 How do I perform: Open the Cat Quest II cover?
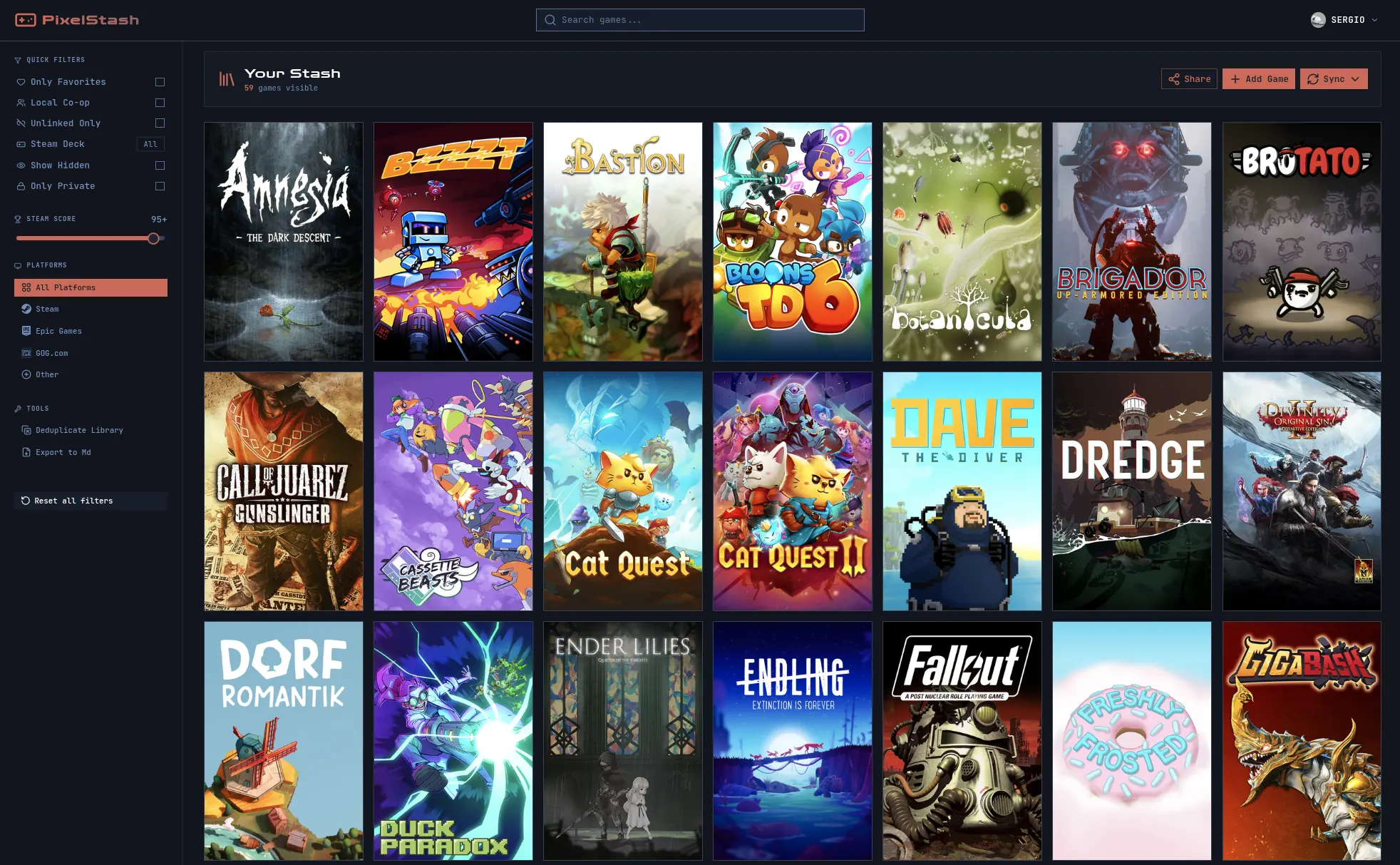click(793, 491)
